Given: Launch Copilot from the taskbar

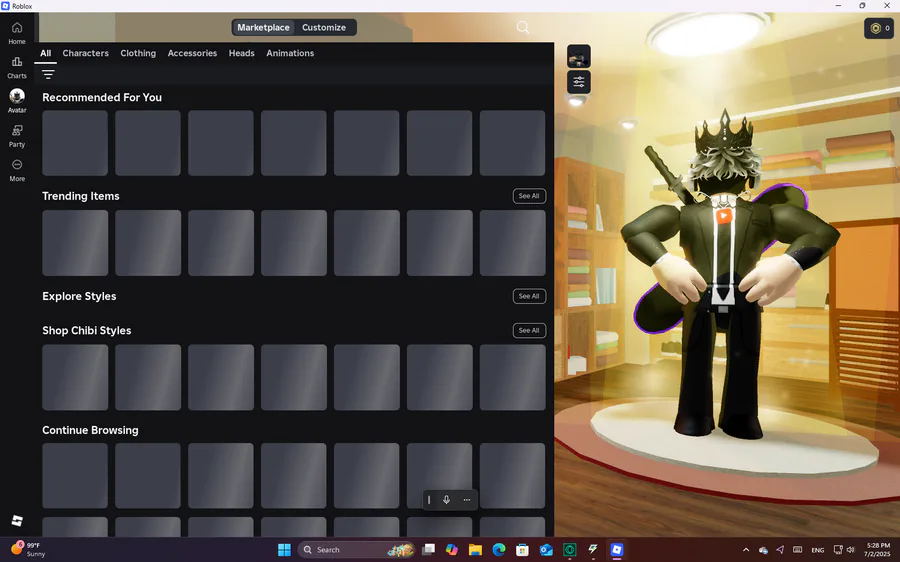Looking at the screenshot, I should (x=452, y=550).
